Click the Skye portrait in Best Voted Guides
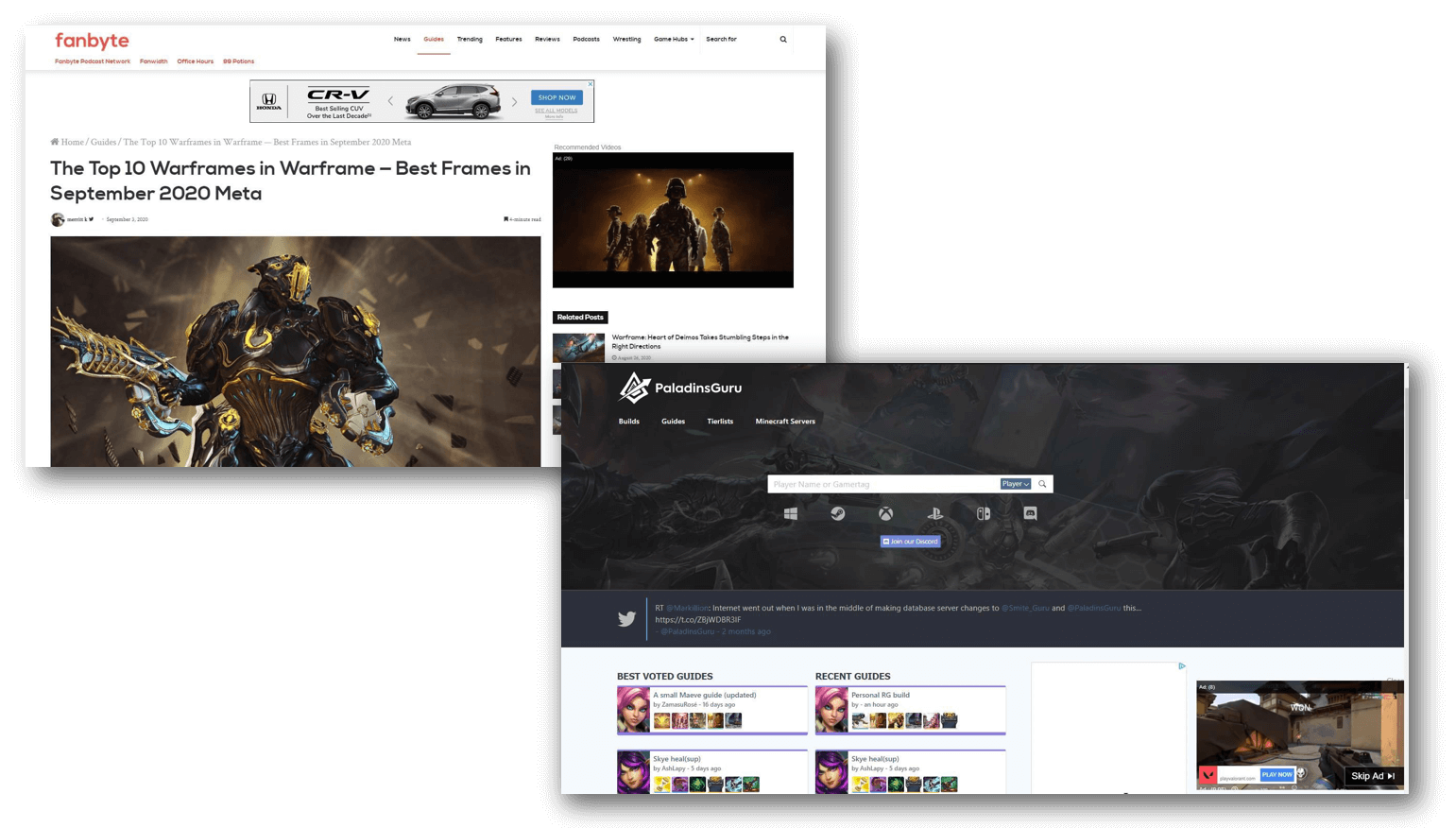This screenshot has height=828, width=1456. click(x=633, y=772)
